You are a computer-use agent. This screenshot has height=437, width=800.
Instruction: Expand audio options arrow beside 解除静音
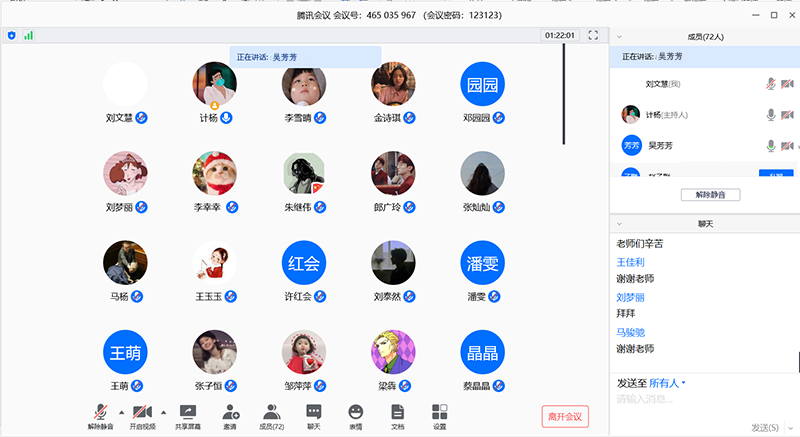point(122,411)
